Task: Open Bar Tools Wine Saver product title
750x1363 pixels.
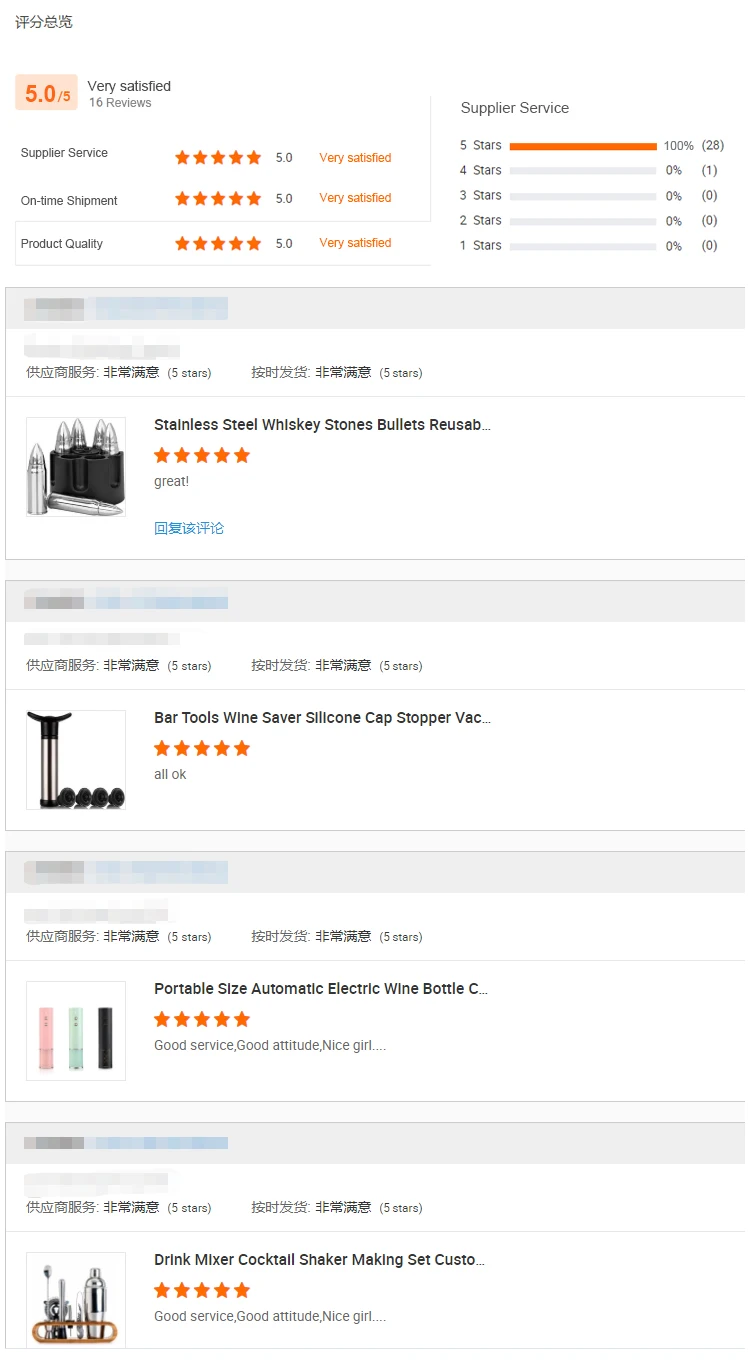Action: (322, 718)
